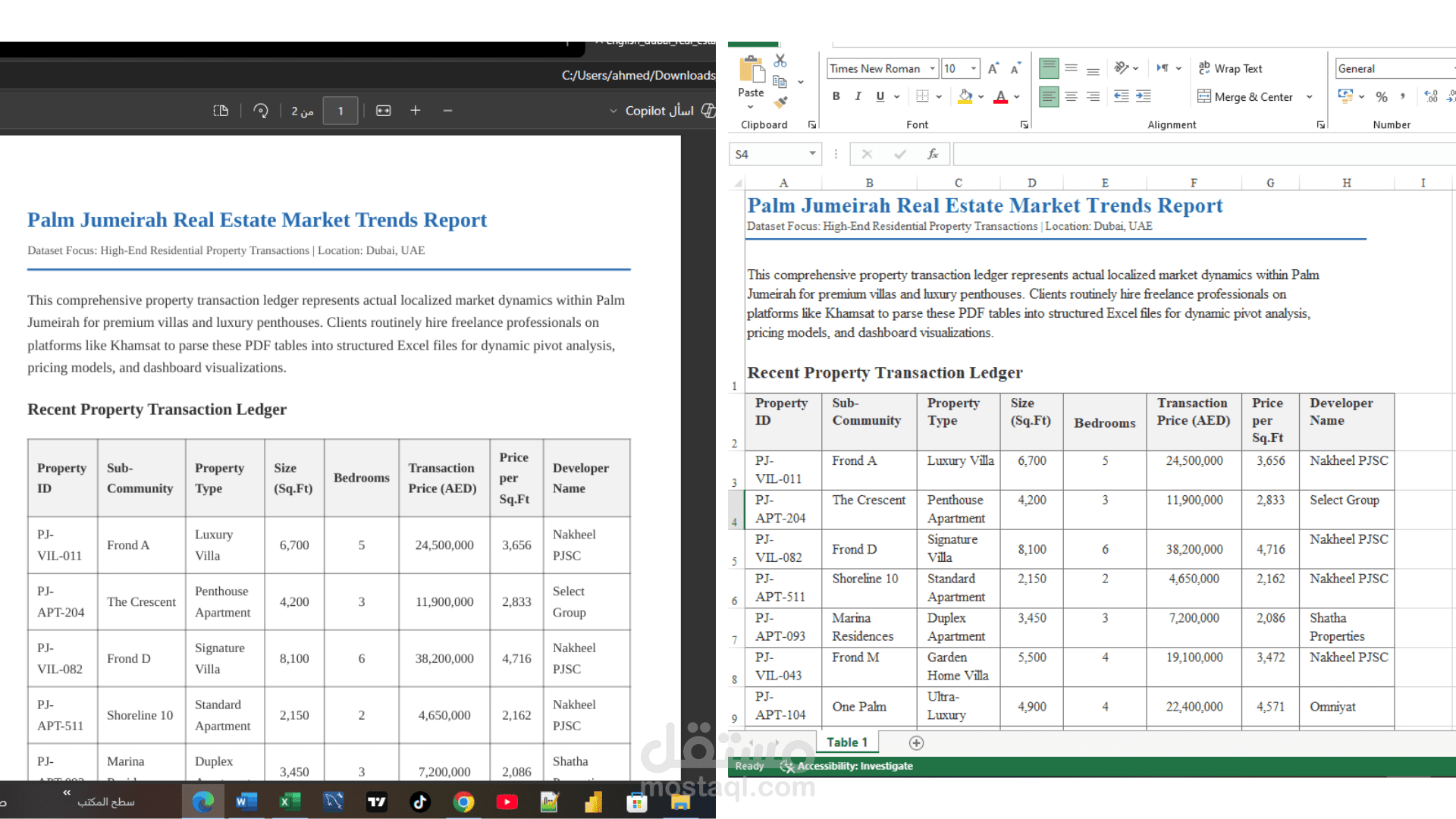Viewport: 1456px width, 819px height.
Task: Click the Increase Decimal icon
Action: coord(1431,96)
